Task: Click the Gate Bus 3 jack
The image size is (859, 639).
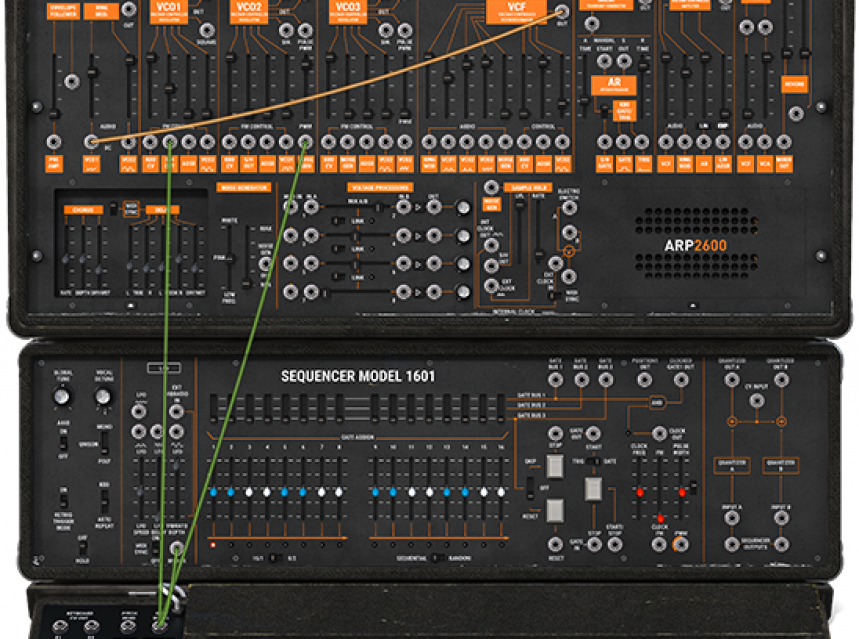Action: click(x=605, y=380)
